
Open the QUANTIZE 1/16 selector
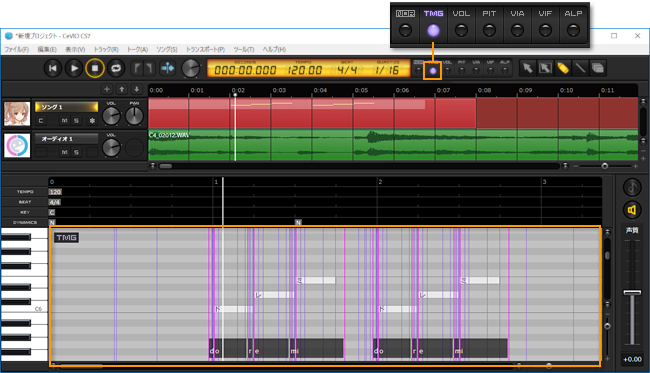(387, 70)
